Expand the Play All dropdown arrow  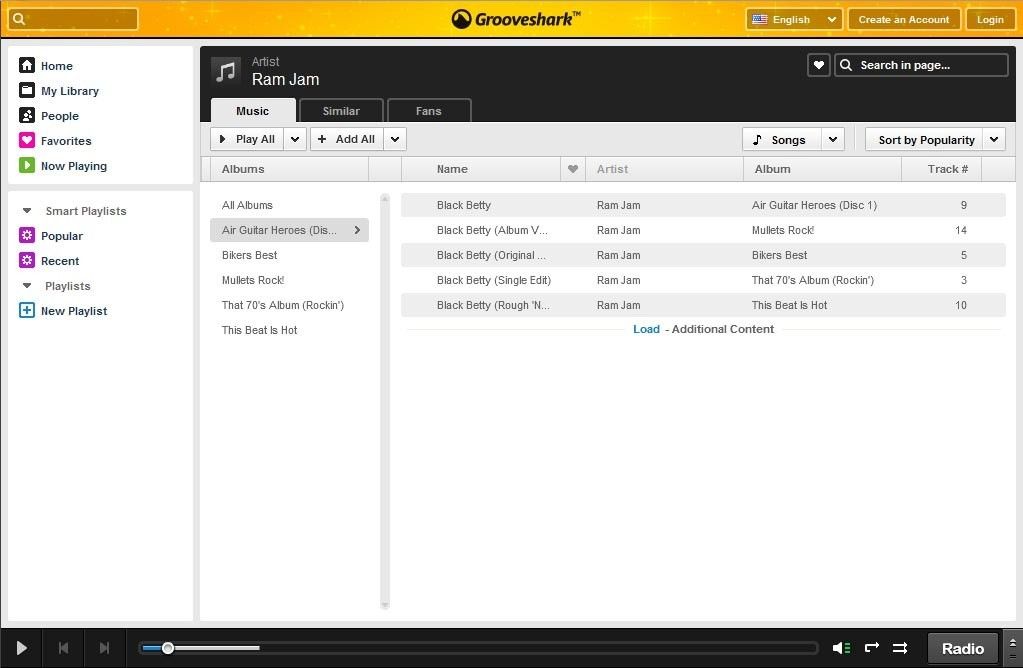(294, 138)
